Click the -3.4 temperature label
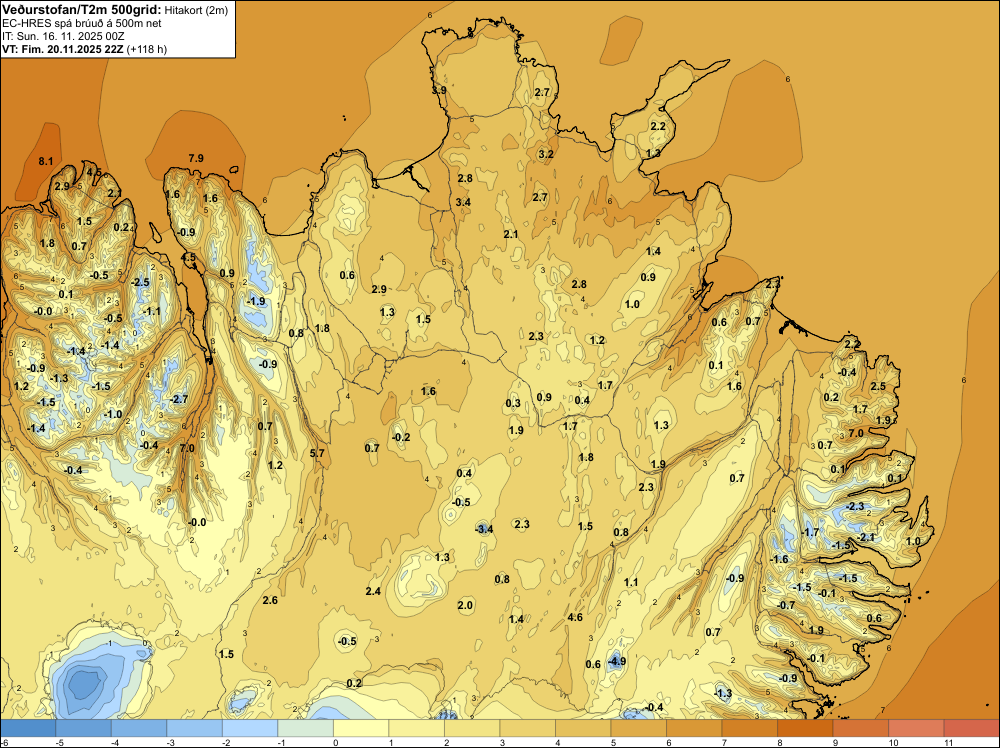Screen dimensions: 1000x748 (484, 529)
